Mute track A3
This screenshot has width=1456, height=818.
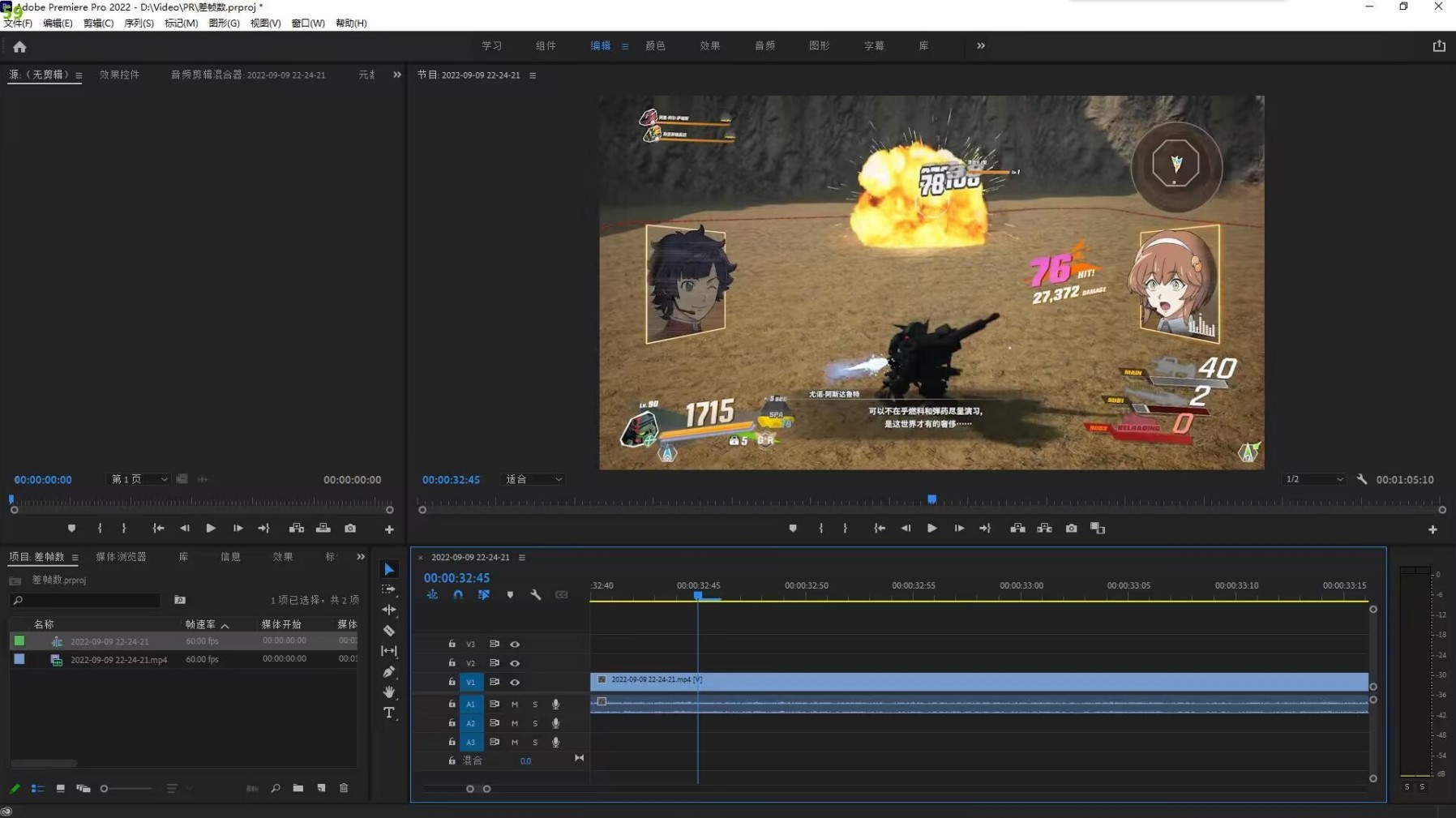pyautogui.click(x=515, y=742)
